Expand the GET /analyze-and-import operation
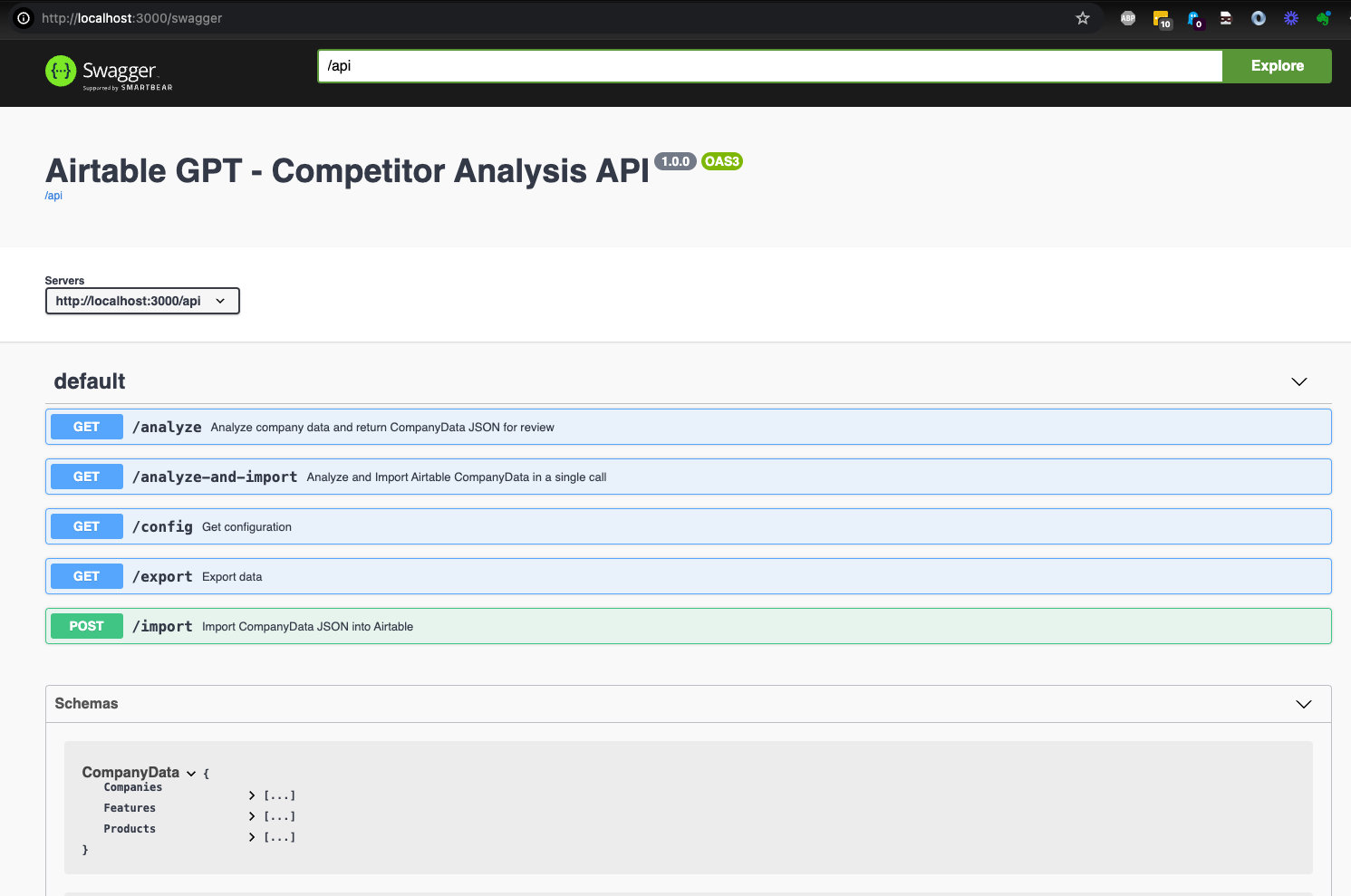Screen dimensions: 1351x896 pyautogui.click(x=688, y=477)
